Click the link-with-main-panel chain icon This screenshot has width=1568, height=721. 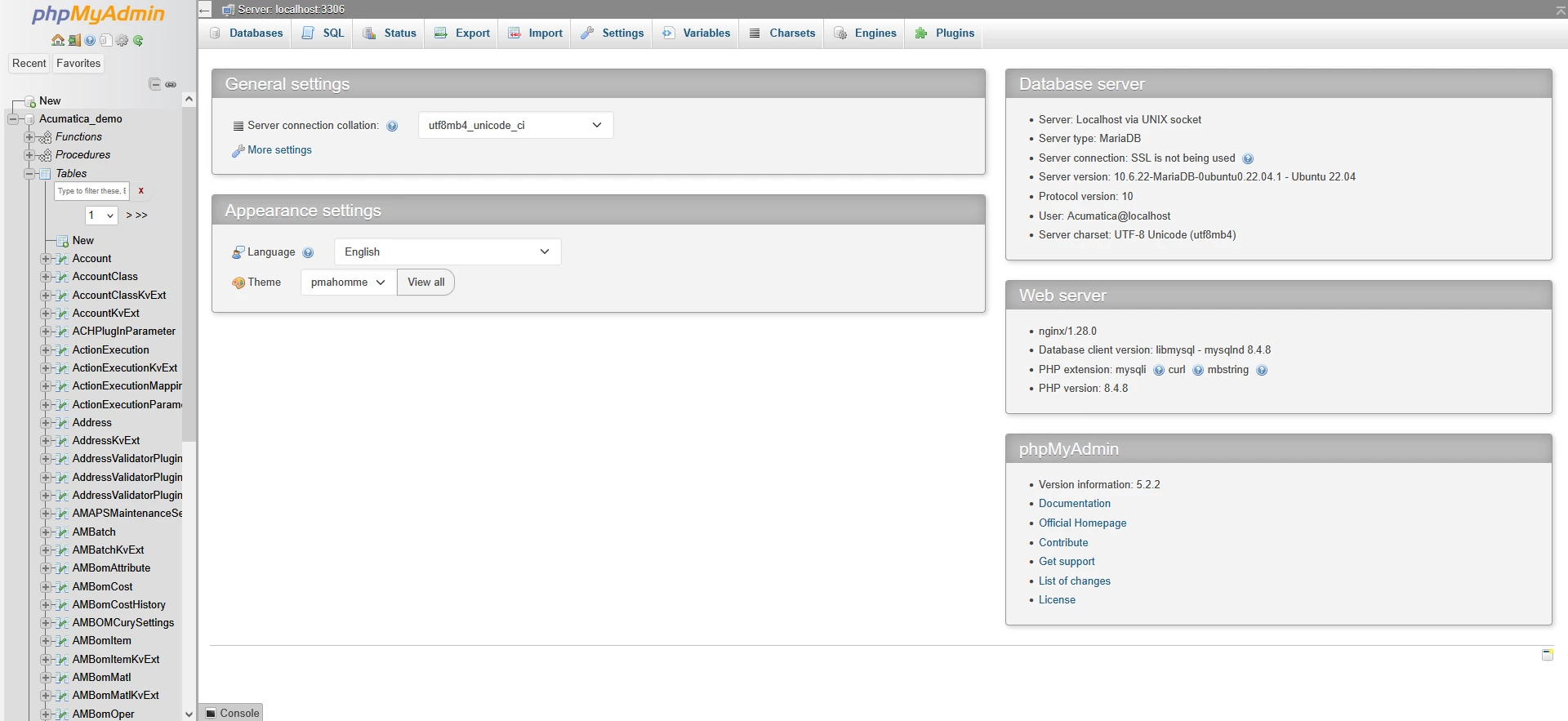pos(171,84)
